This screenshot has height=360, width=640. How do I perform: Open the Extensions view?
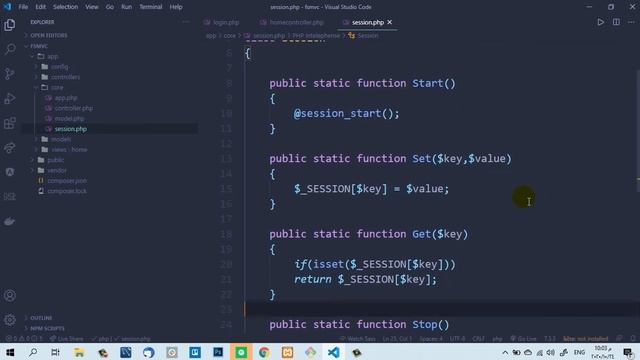(x=10, y=123)
